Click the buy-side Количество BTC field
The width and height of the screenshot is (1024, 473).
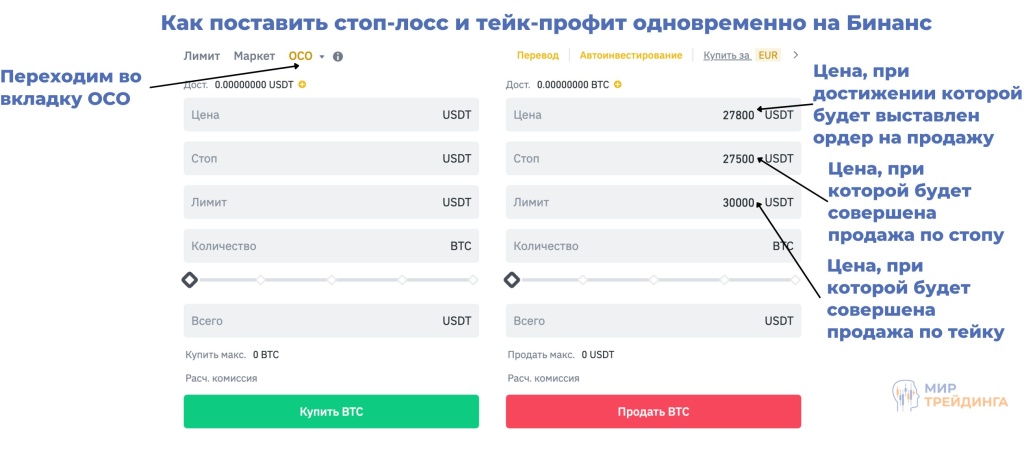coord(330,246)
